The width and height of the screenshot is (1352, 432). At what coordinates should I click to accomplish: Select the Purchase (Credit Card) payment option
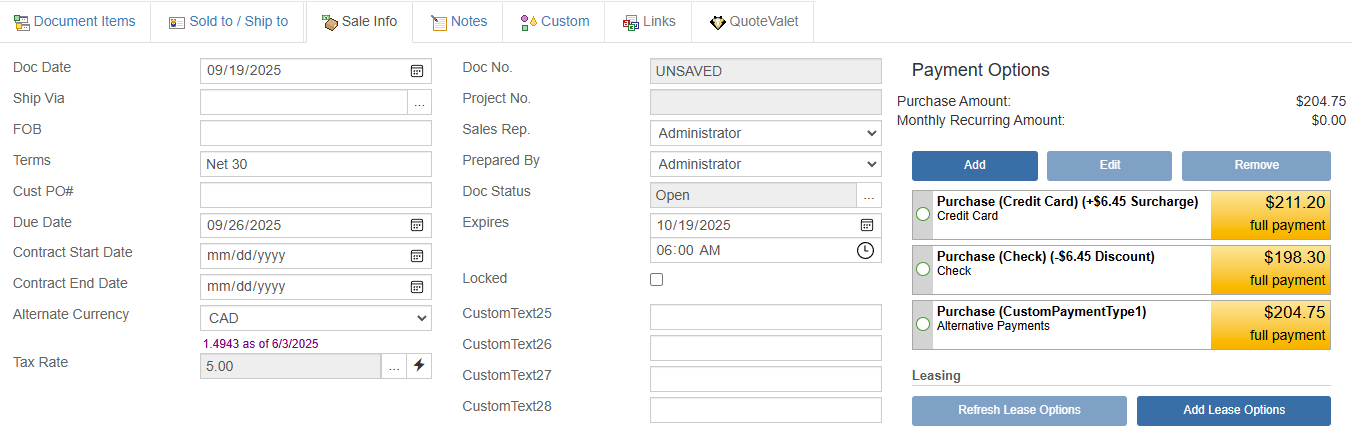923,214
